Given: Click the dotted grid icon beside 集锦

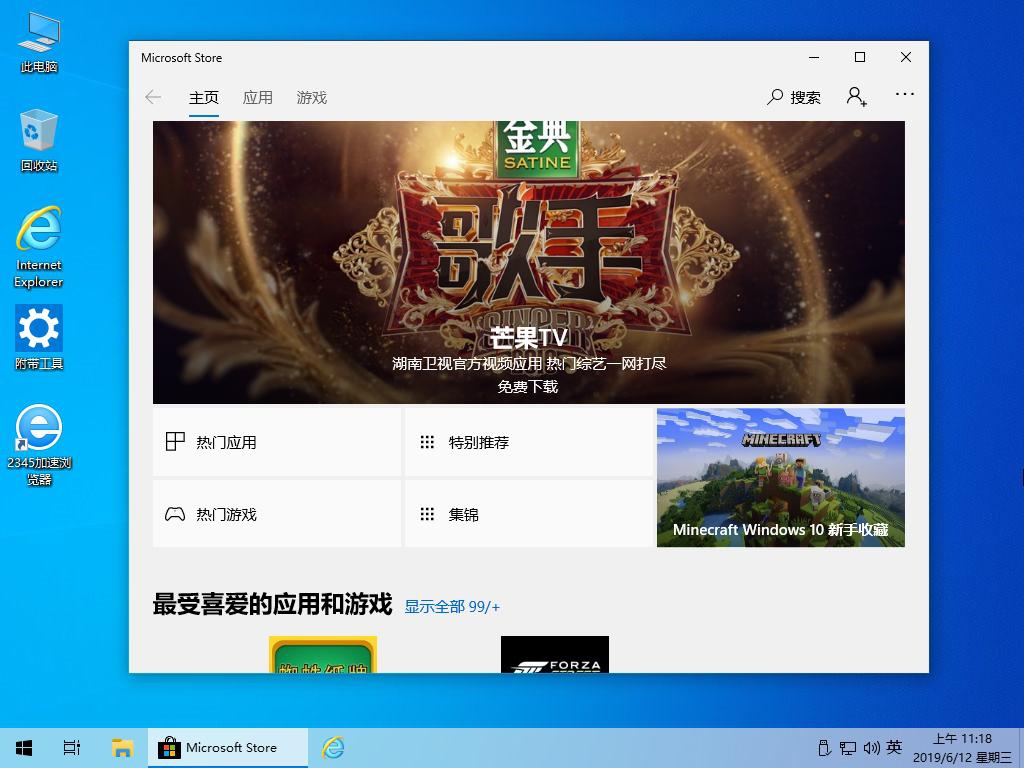Looking at the screenshot, I should [427, 514].
